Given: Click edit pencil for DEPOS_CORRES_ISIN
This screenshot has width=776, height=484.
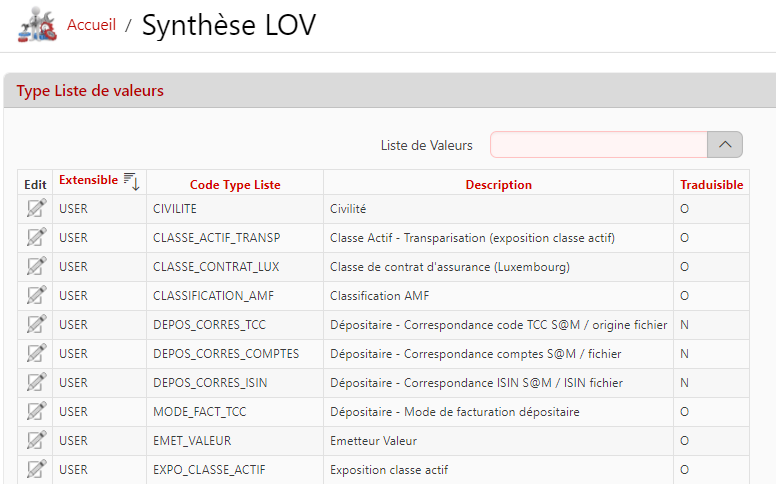Looking at the screenshot, I should click(36, 383).
